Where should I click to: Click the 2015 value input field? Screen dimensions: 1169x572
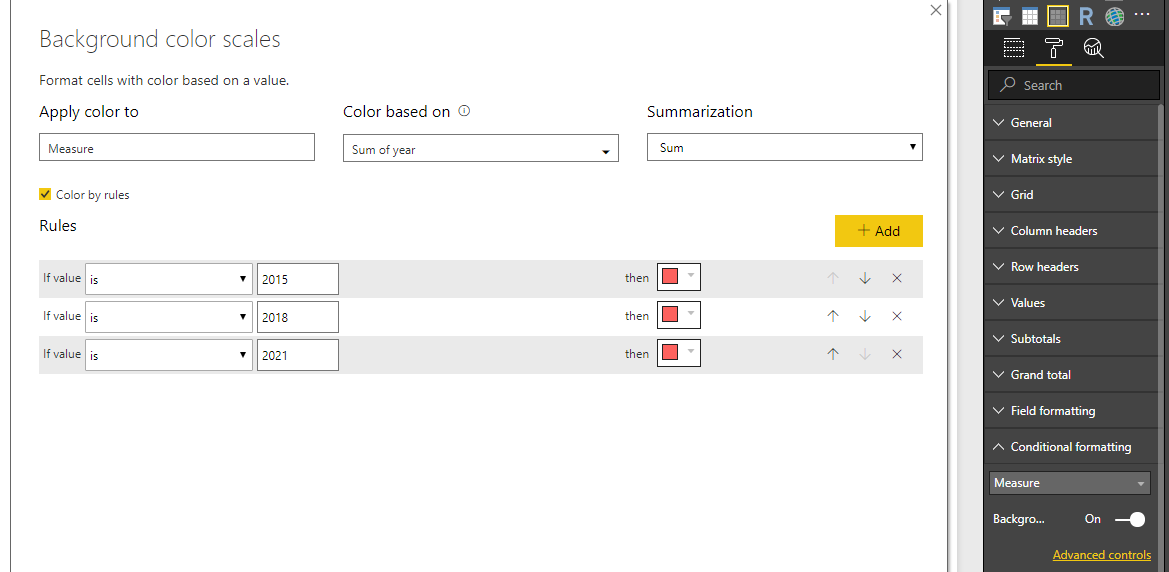pyautogui.click(x=297, y=279)
